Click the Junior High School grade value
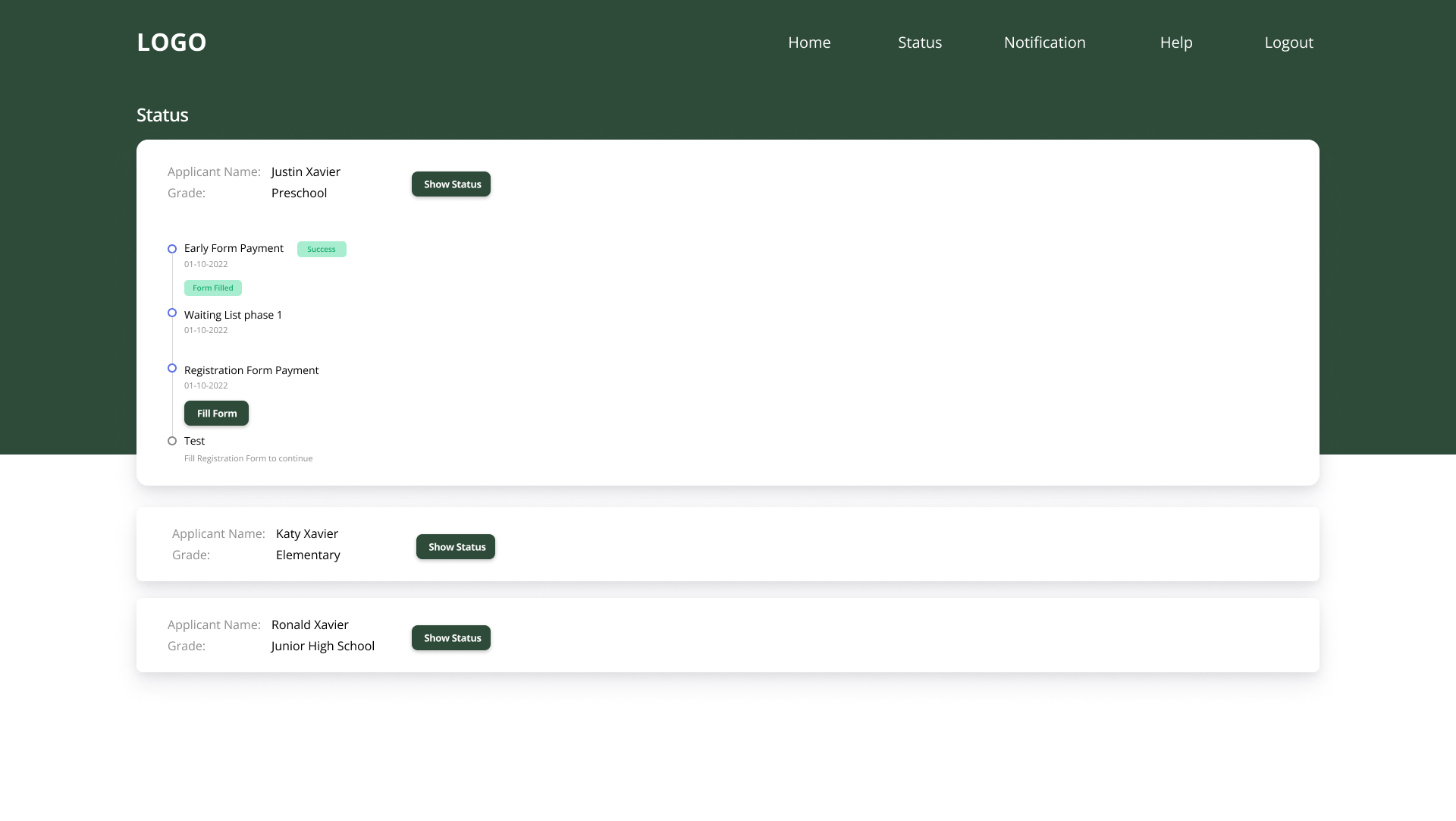 click(323, 646)
